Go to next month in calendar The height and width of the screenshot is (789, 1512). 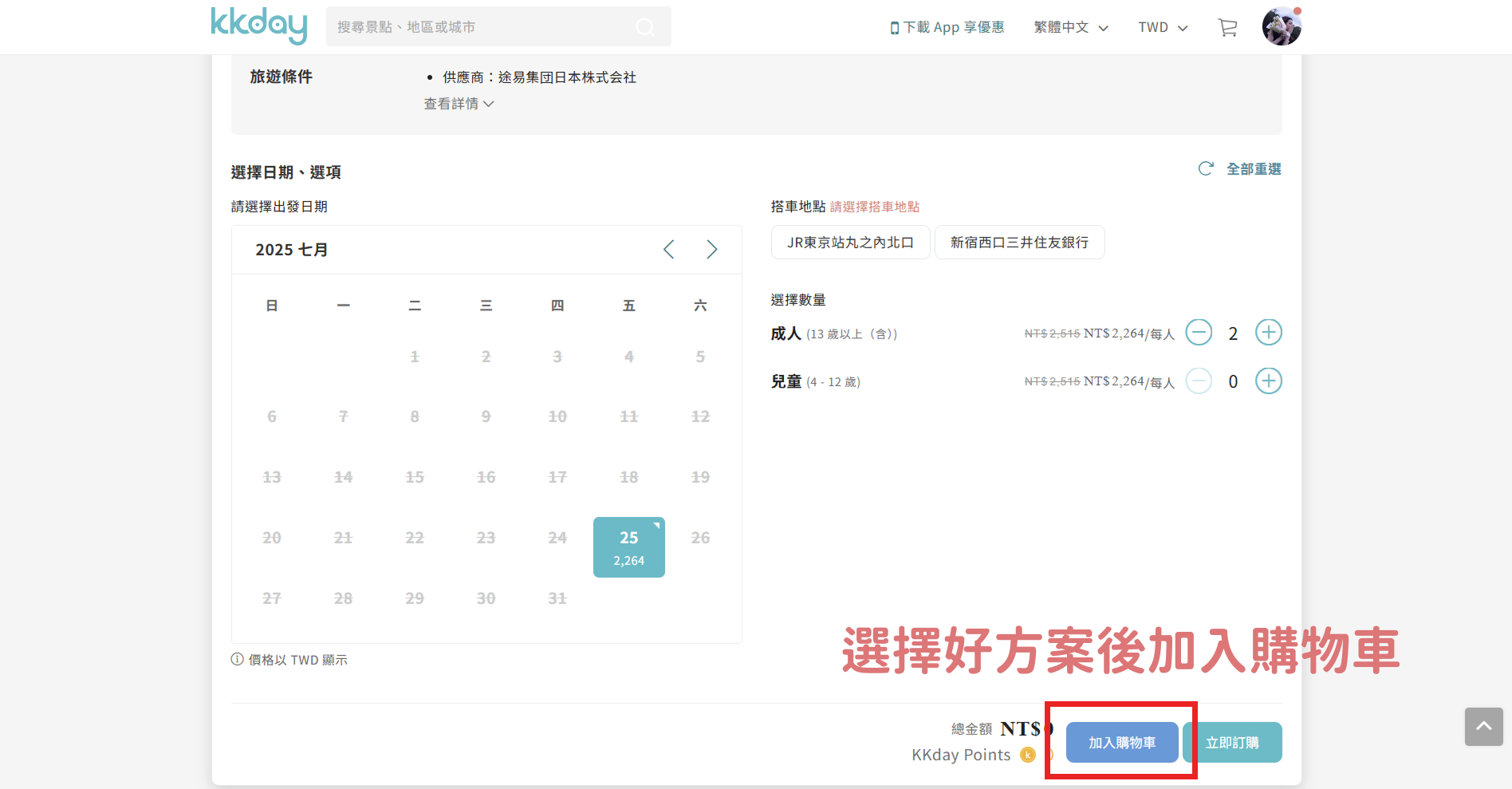(711, 249)
